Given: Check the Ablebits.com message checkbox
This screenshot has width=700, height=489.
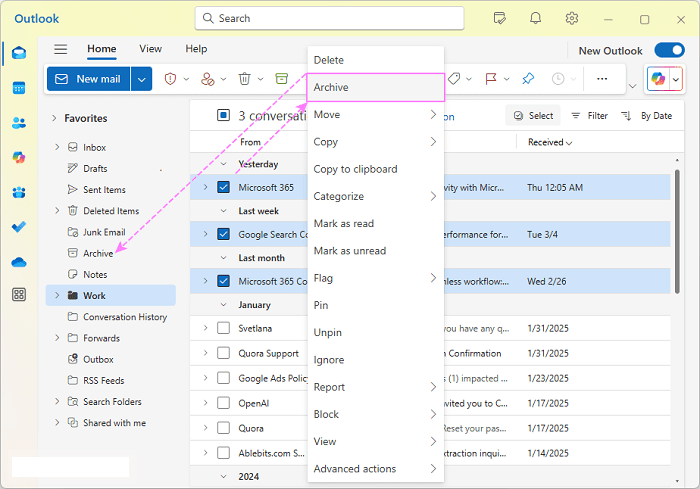Looking at the screenshot, I should coord(223,453).
